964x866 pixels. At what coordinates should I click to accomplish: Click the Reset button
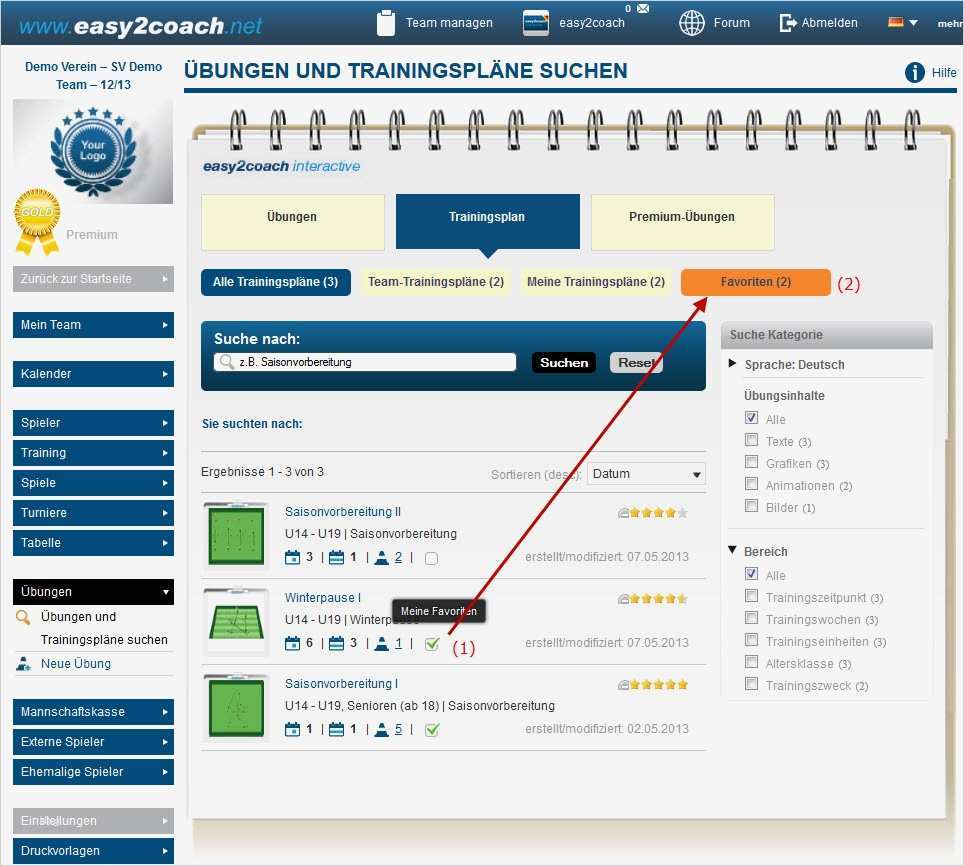pos(636,363)
